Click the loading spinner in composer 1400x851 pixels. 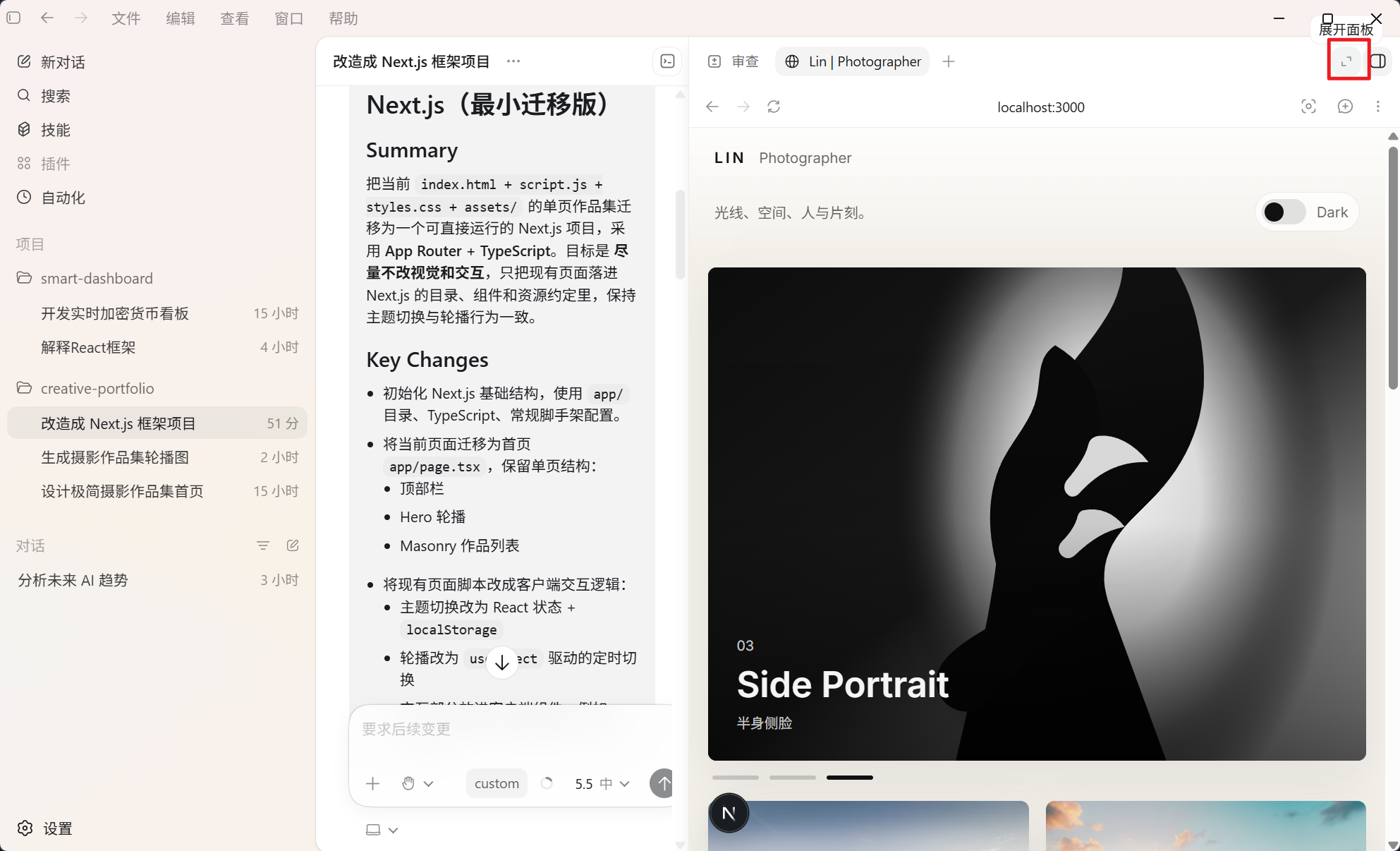[x=547, y=783]
